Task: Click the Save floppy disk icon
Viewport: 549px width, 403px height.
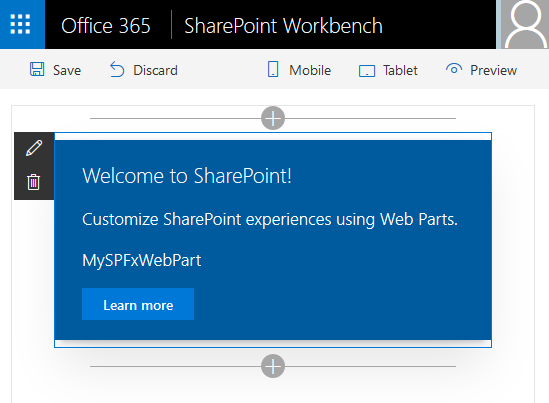Action: 37,69
